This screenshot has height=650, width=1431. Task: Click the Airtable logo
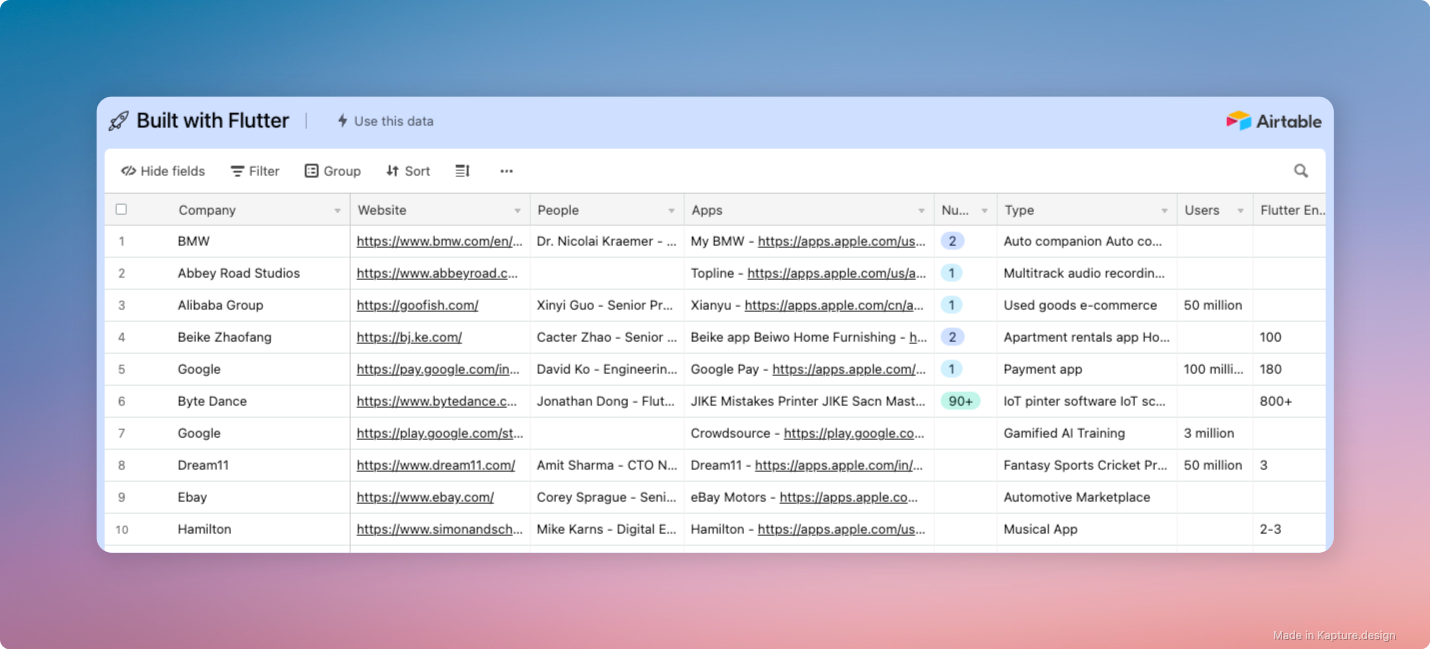pos(1274,121)
